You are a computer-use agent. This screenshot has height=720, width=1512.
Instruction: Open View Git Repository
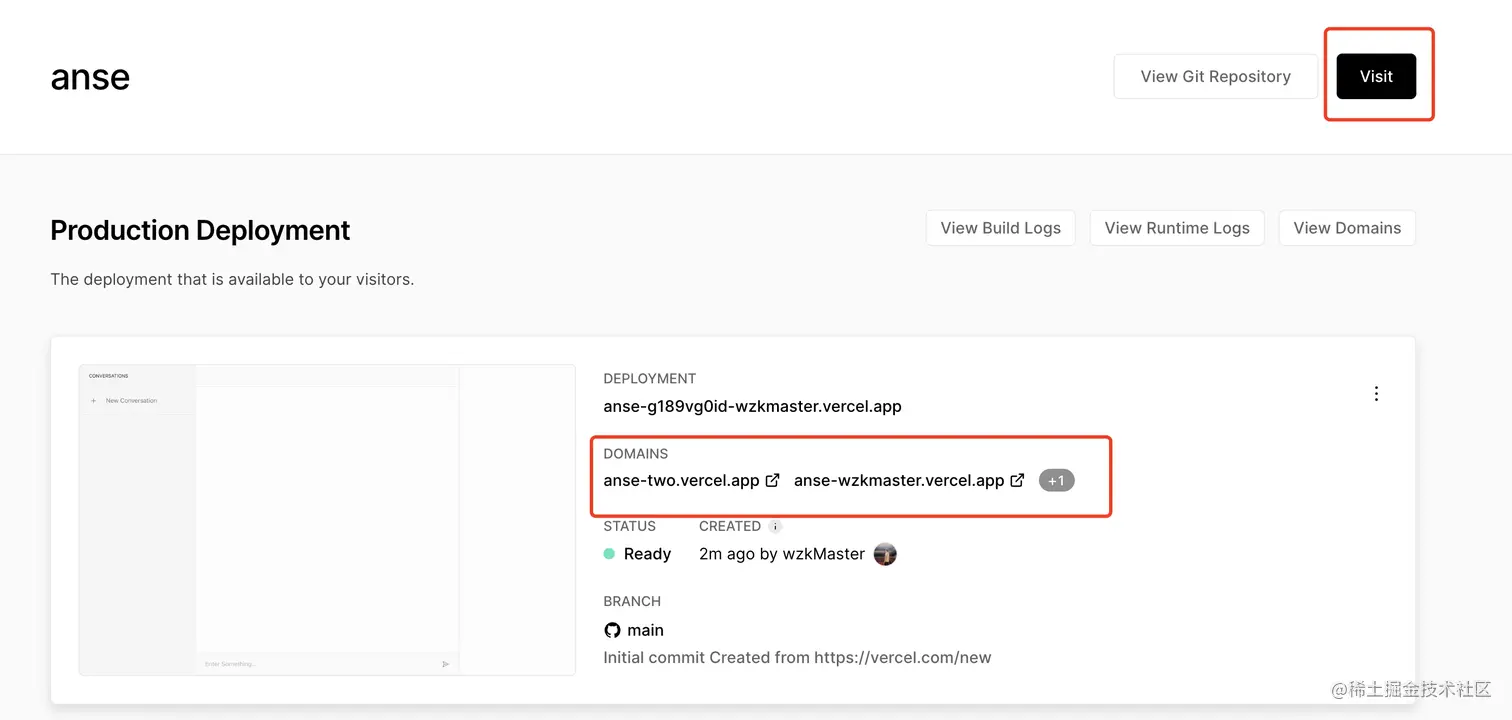(1215, 76)
